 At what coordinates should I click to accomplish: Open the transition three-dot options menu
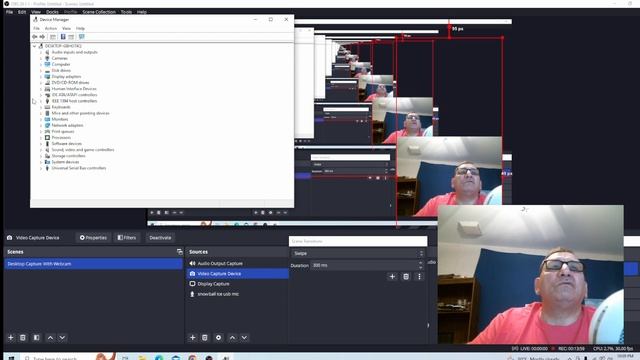coord(419,276)
